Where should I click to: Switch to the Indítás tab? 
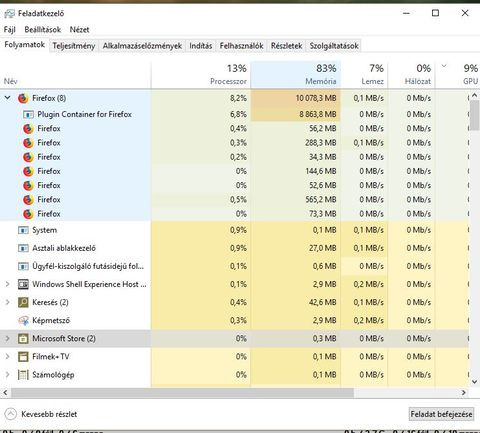(x=201, y=46)
